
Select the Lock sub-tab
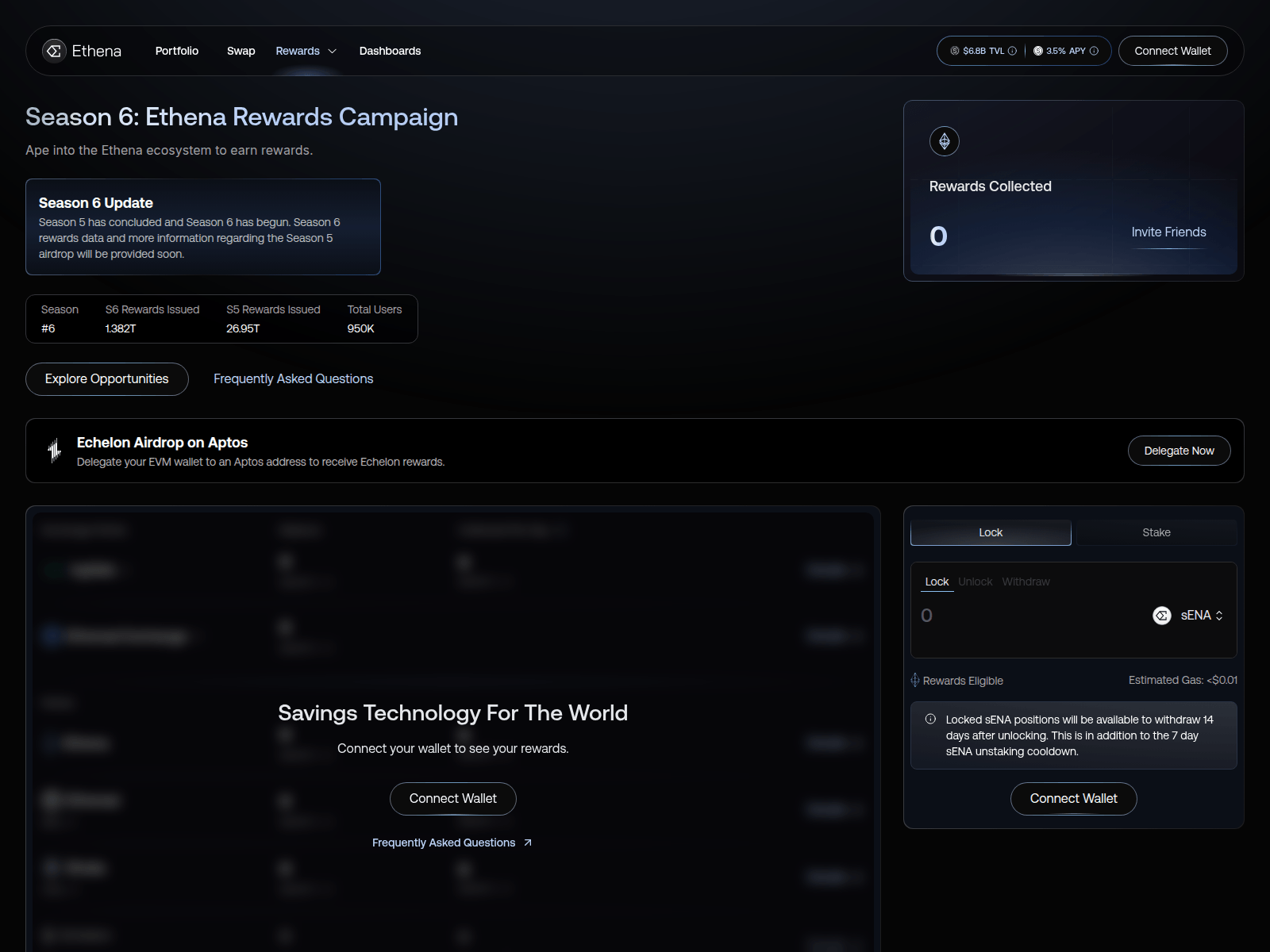tap(937, 582)
